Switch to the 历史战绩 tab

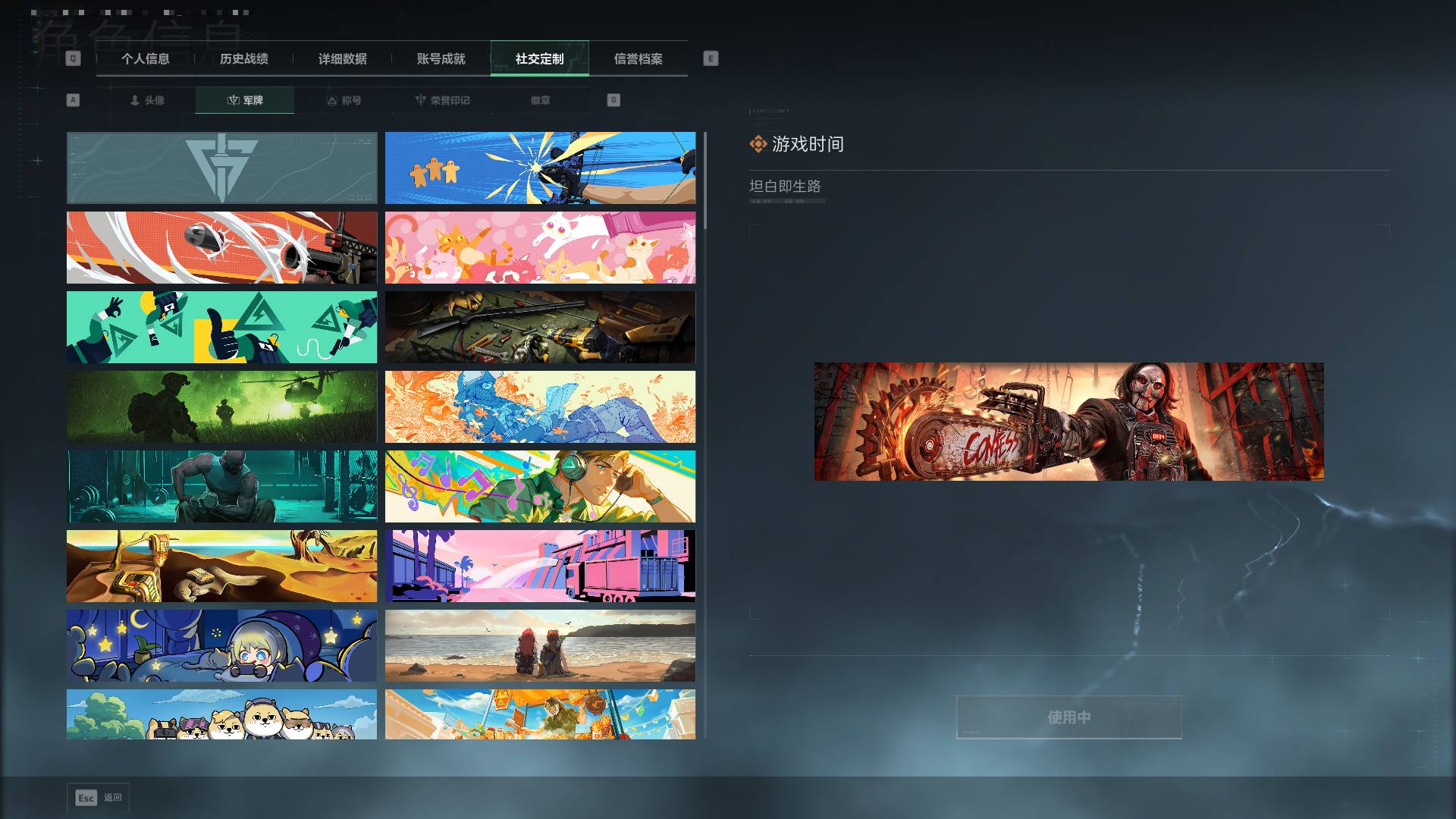[244, 58]
